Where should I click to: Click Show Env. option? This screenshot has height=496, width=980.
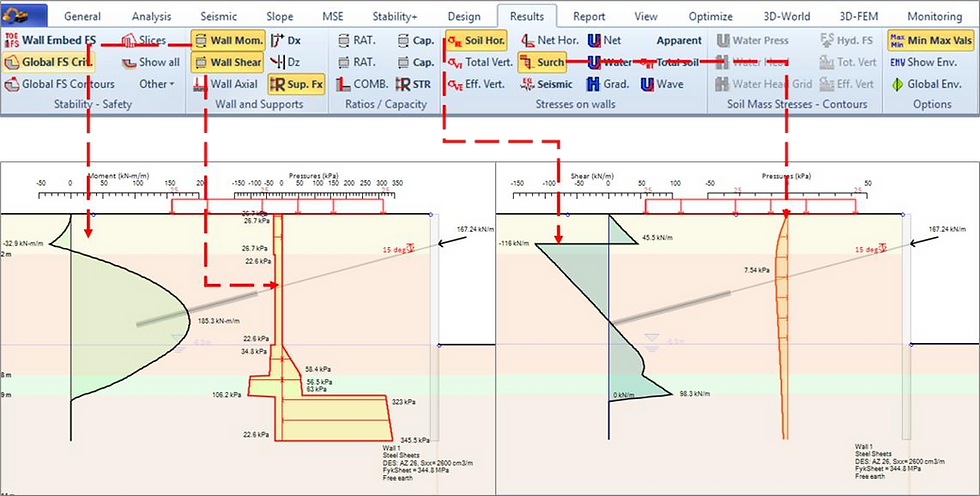[924, 62]
